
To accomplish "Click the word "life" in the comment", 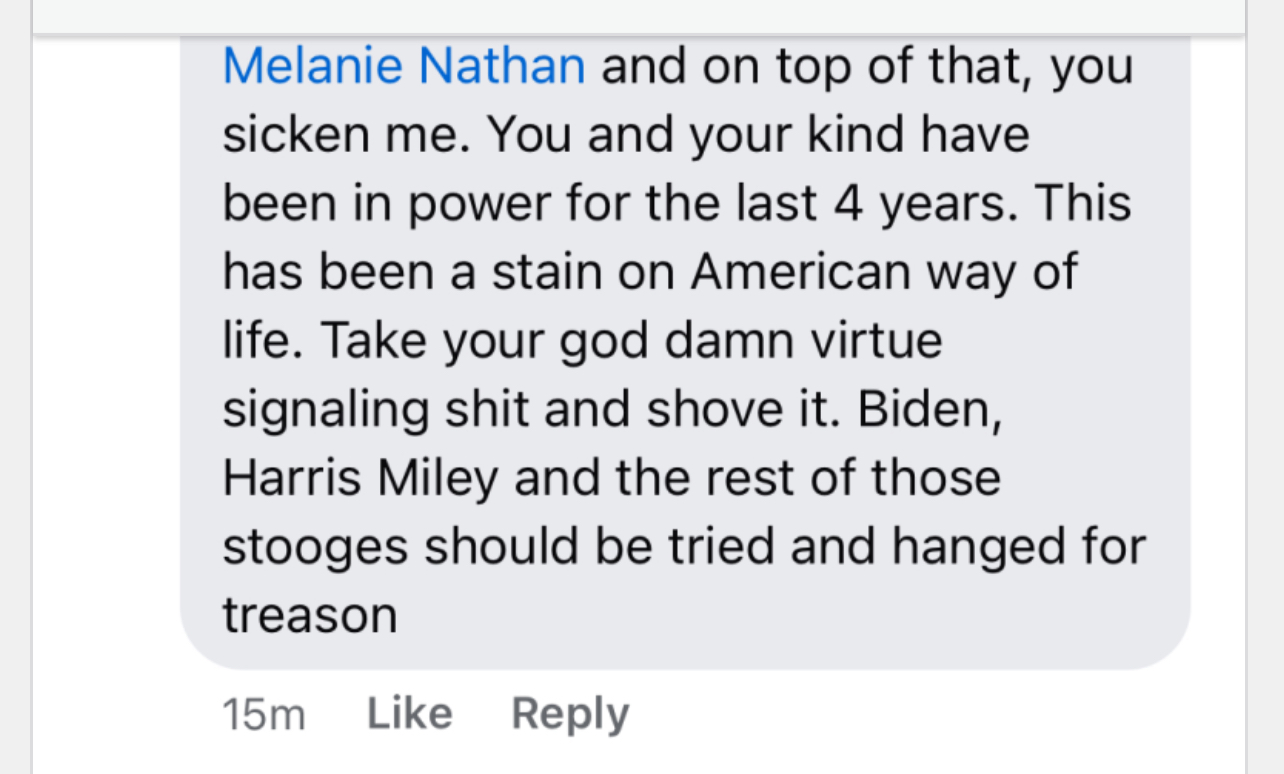I will point(263,341).
